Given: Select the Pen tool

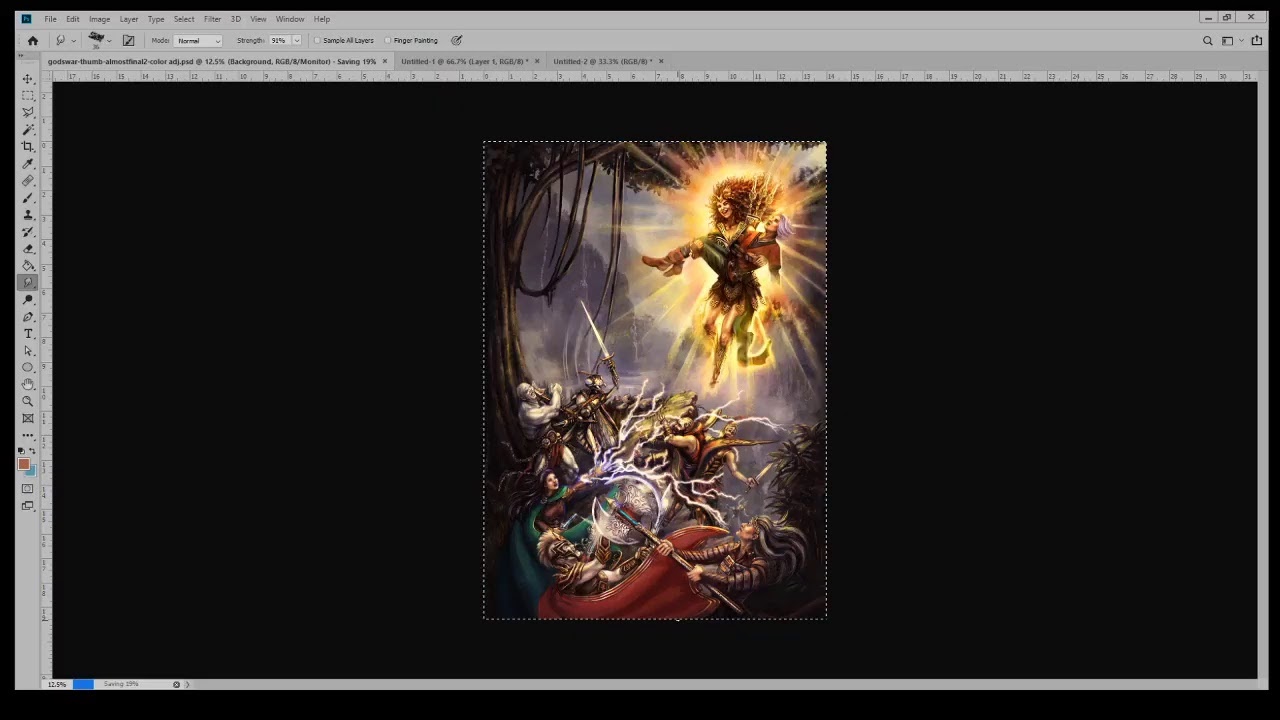Looking at the screenshot, I should click(28, 317).
